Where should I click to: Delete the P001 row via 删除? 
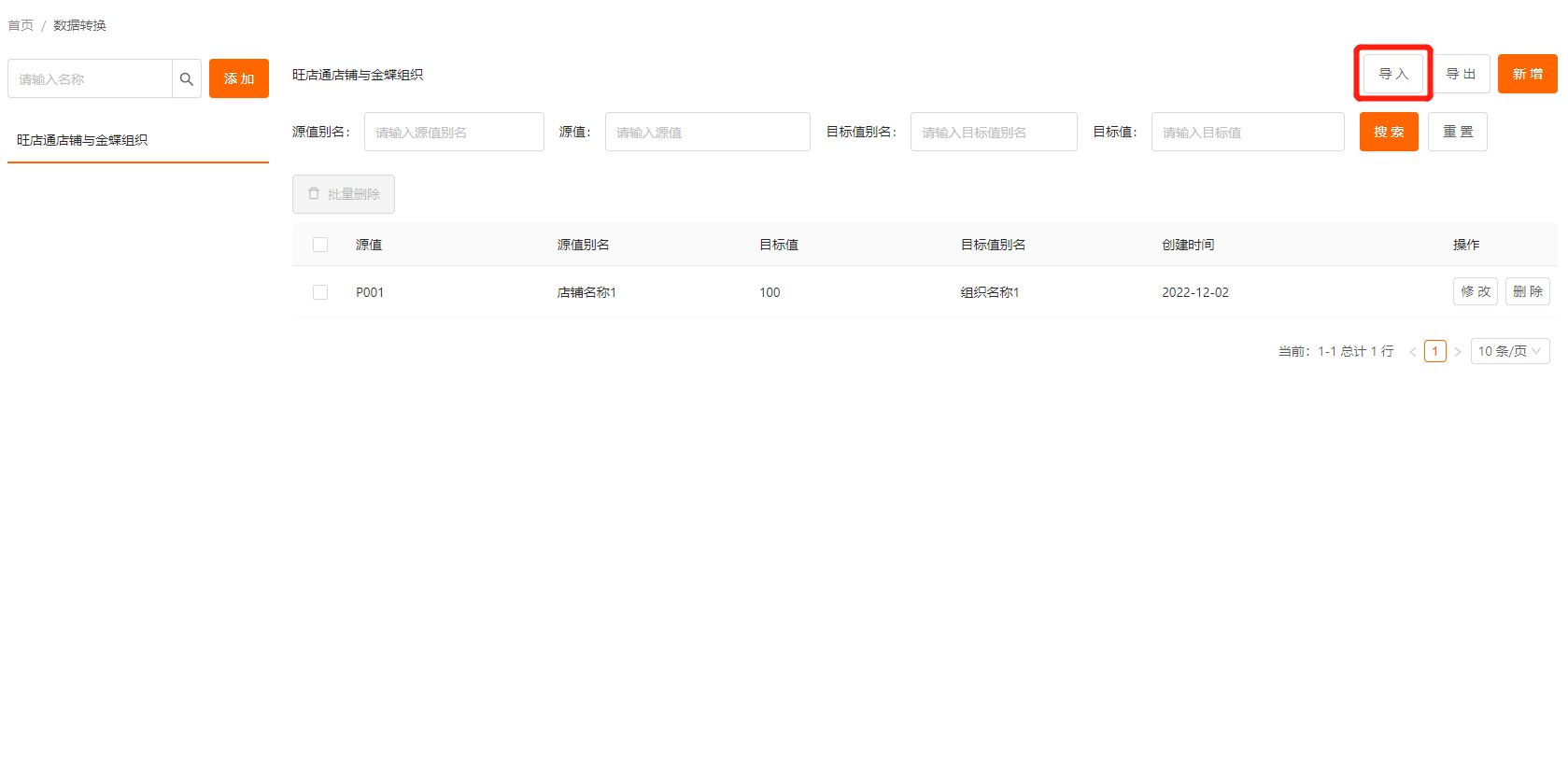click(x=1527, y=291)
